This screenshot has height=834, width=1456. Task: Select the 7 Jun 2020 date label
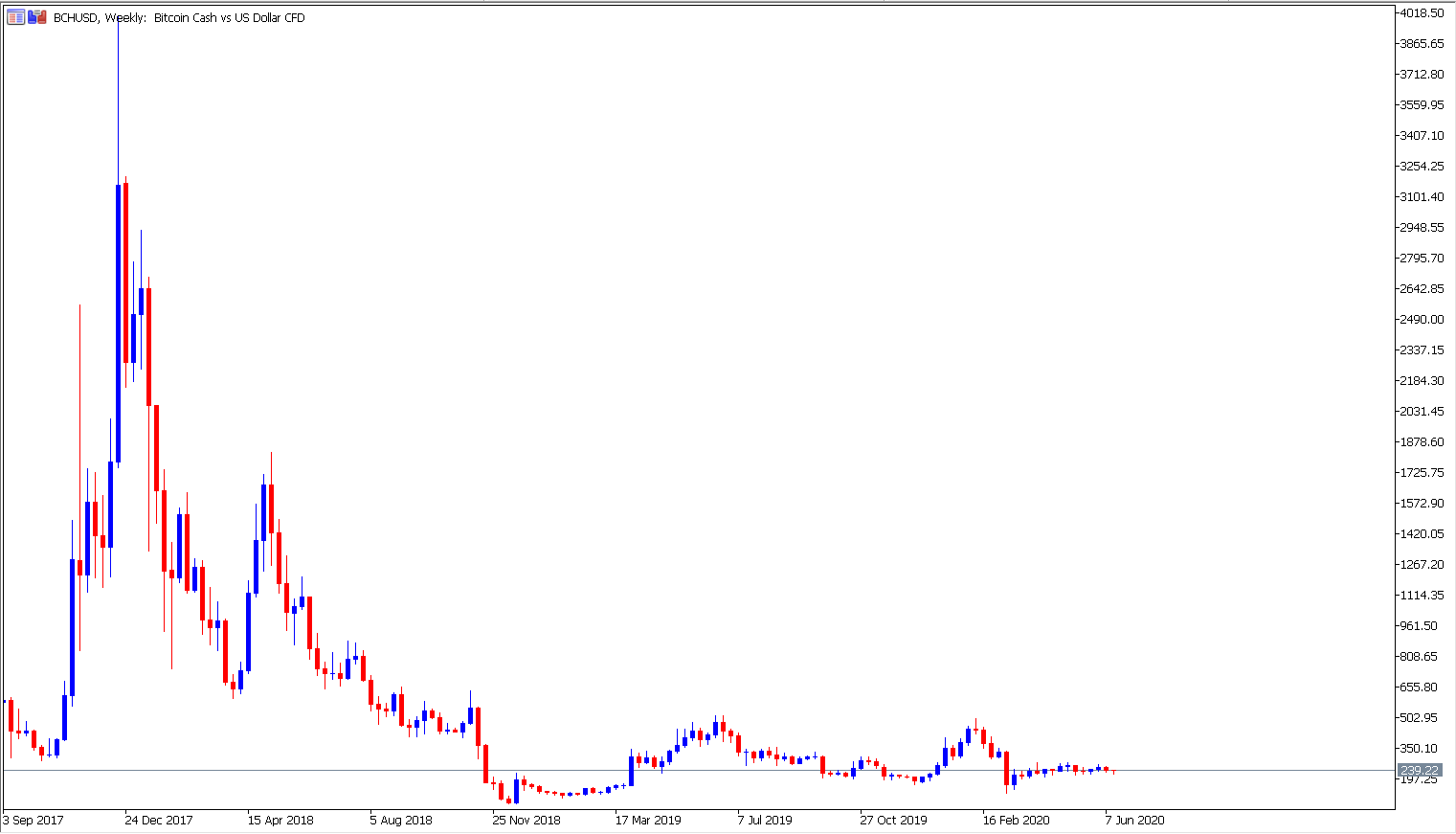pyautogui.click(x=1135, y=821)
